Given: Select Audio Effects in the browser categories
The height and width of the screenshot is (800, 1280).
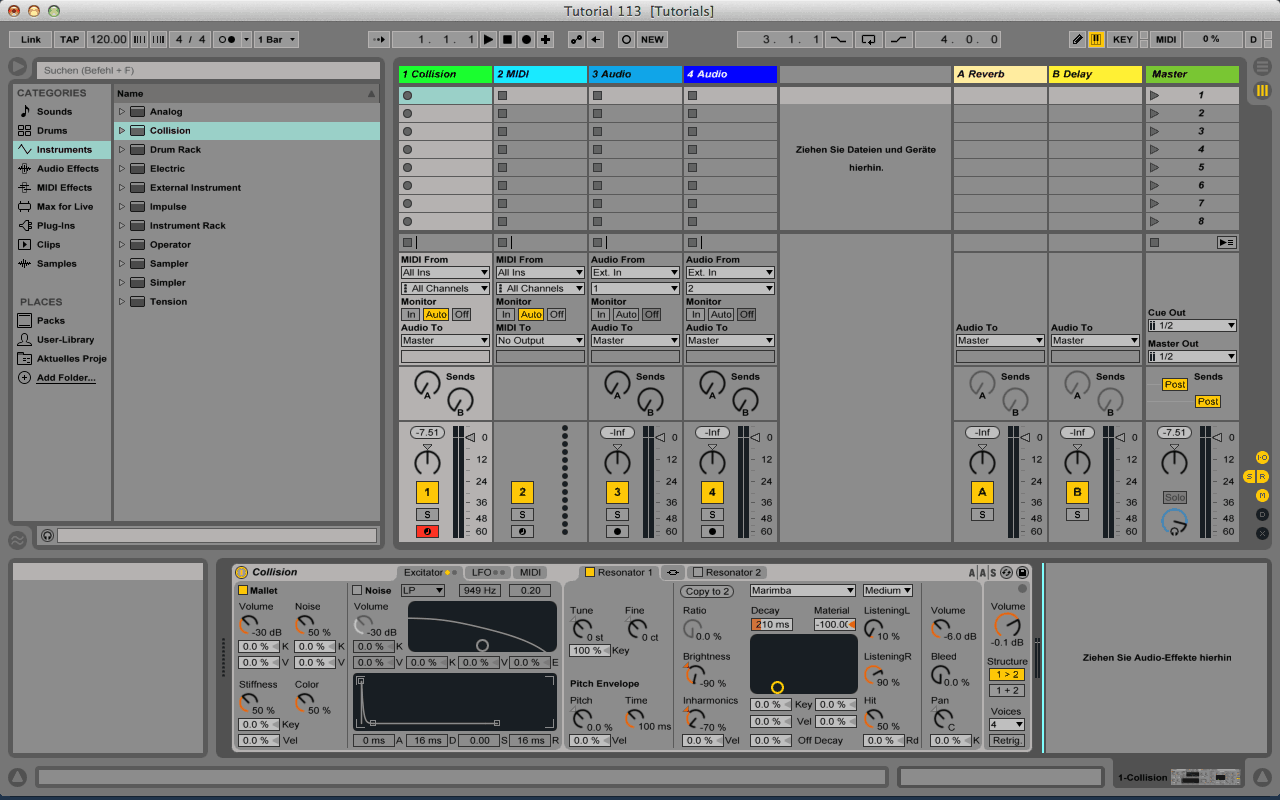Looking at the screenshot, I should click(x=67, y=169).
